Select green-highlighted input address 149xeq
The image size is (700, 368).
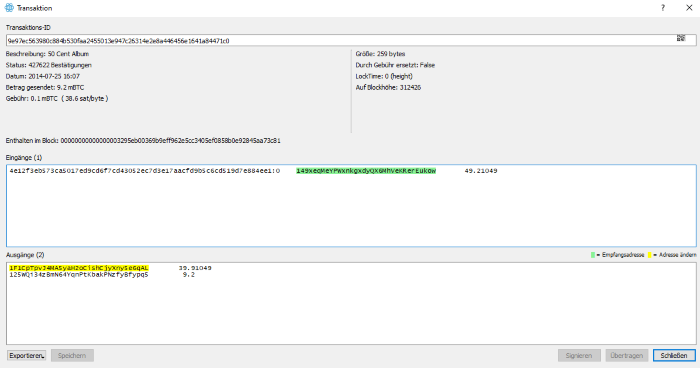click(x=366, y=171)
